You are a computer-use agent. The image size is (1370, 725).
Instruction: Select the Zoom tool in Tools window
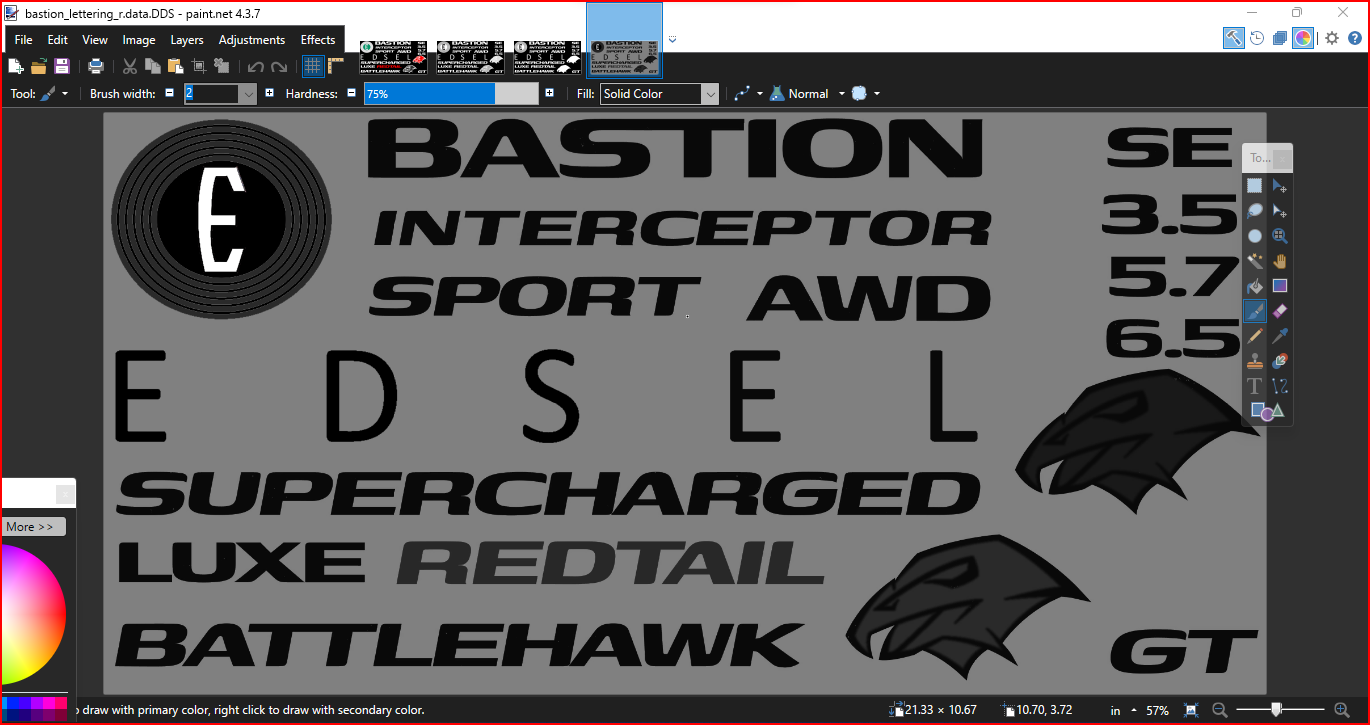pos(1280,235)
